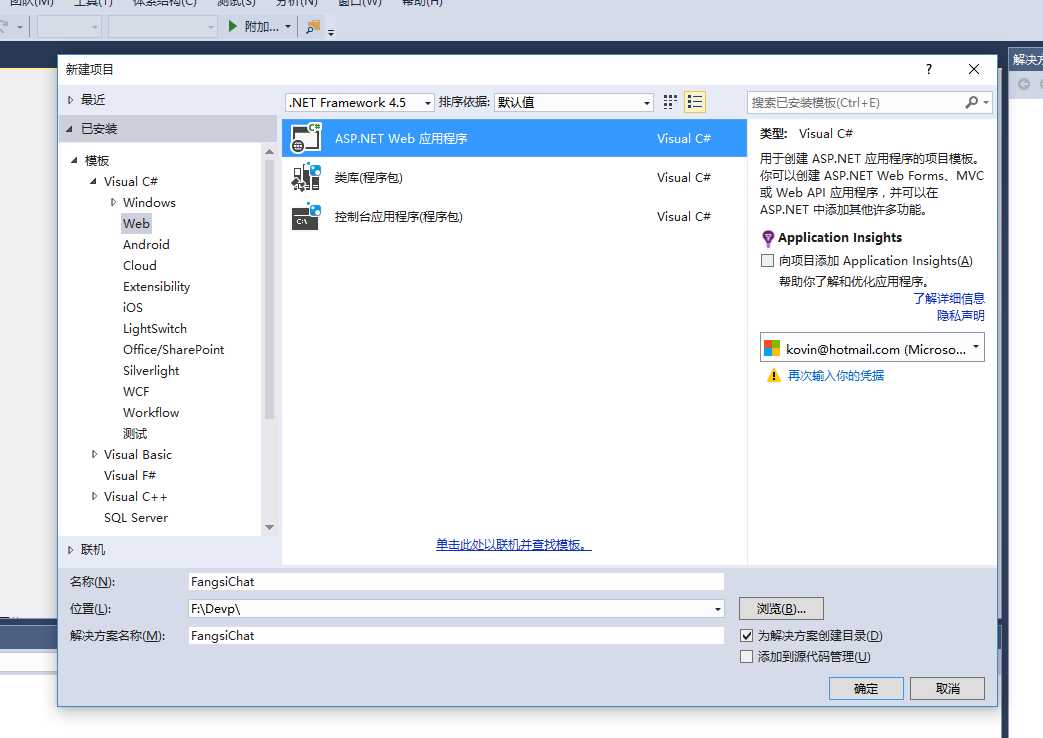This screenshot has width=1043, height=738.
Task: Click tree scrollbar down arrow
Action: [x=269, y=527]
